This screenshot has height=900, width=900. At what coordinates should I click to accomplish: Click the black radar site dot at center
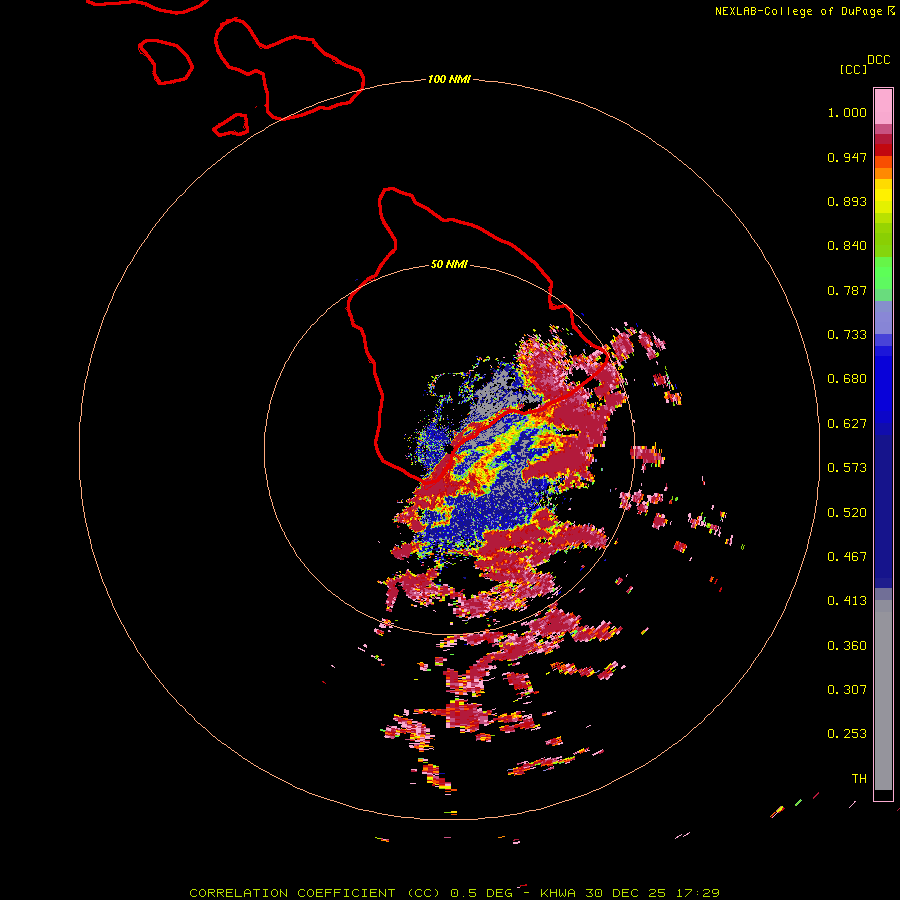click(x=448, y=448)
